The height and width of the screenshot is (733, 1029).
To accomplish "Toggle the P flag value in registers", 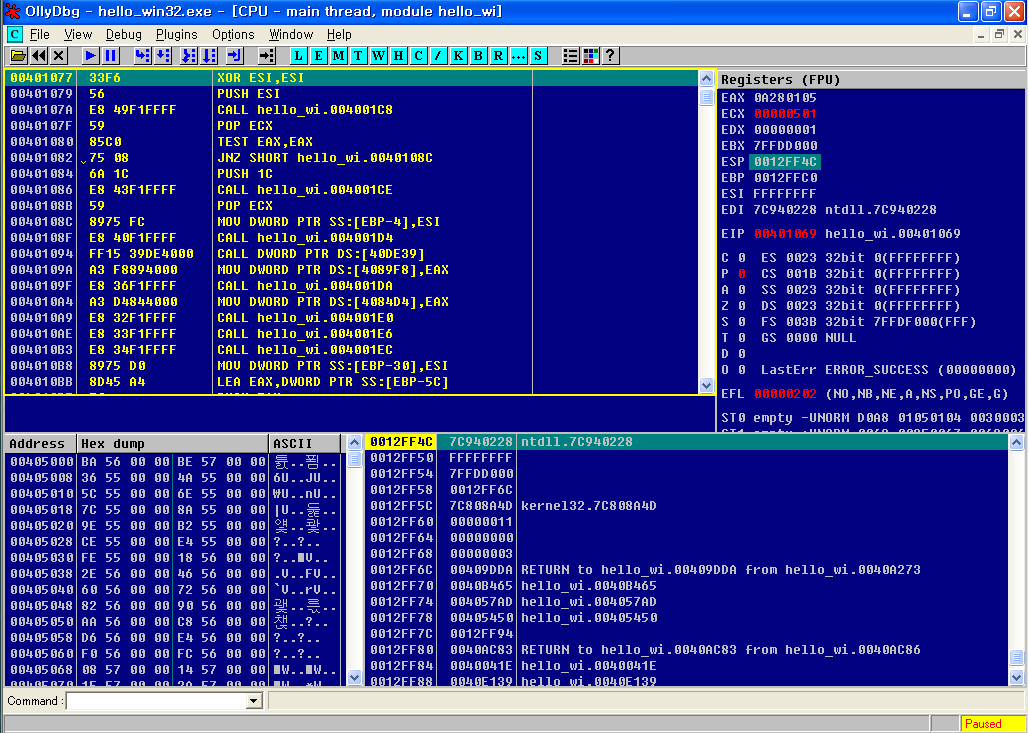I will point(741,274).
